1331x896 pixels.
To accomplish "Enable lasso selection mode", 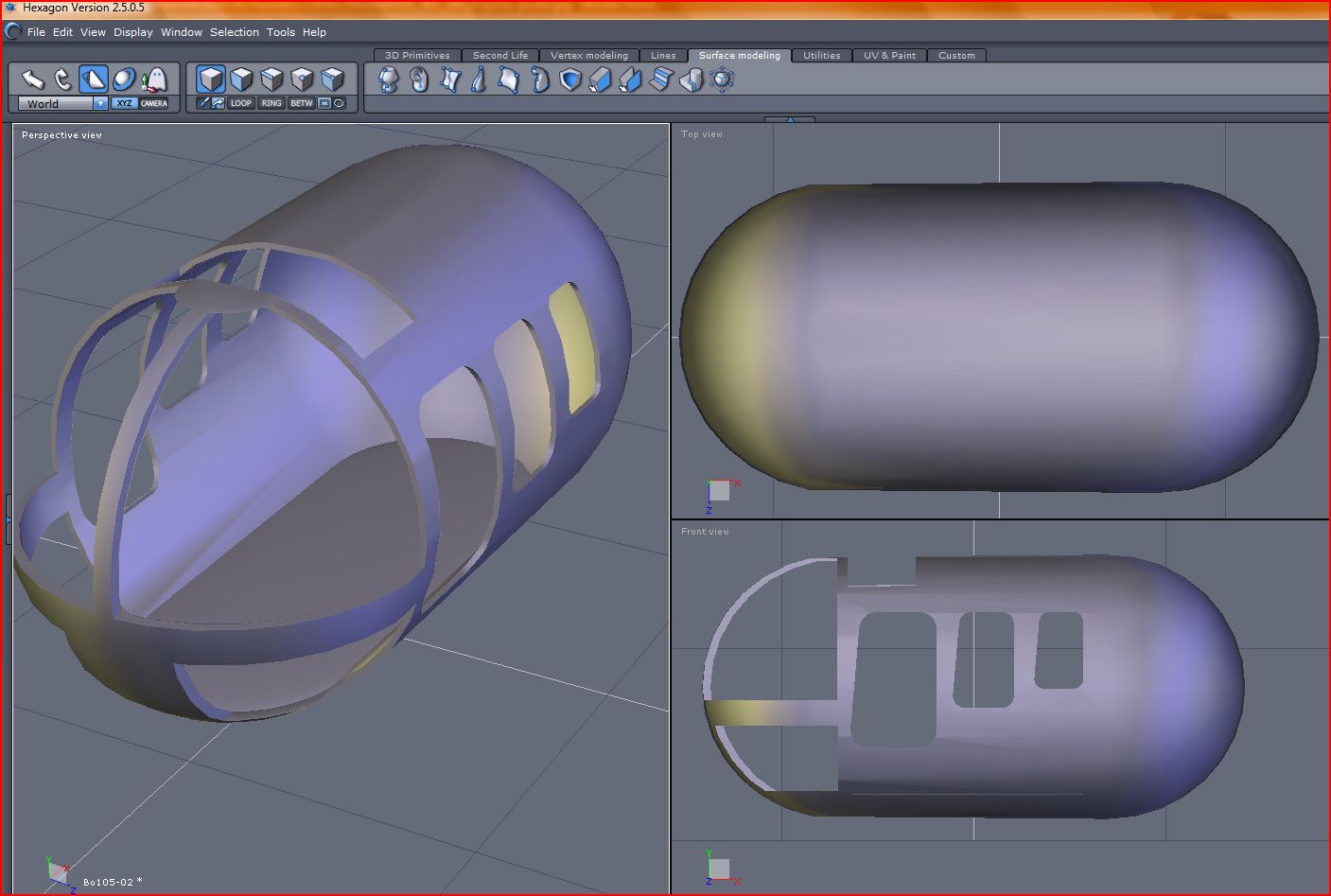I will pyautogui.click(x=339, y=103).
